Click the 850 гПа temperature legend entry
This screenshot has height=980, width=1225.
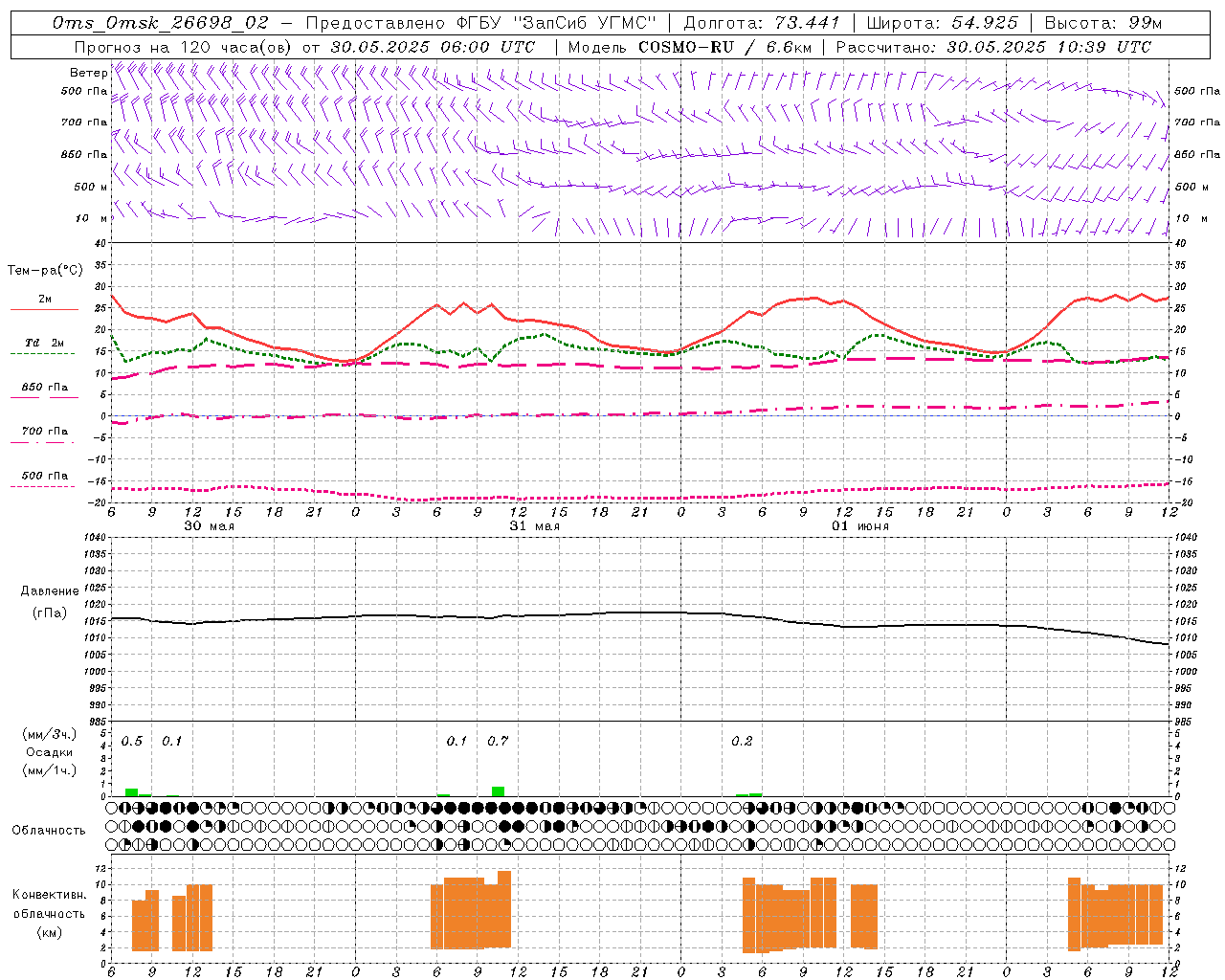44,390
